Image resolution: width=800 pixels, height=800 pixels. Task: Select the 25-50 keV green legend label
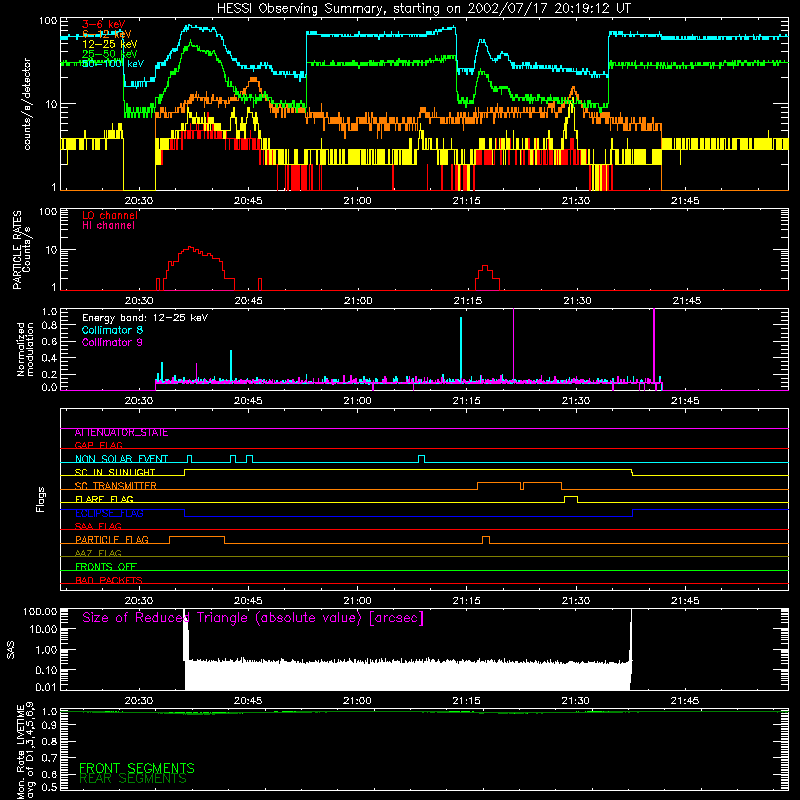pos(109,54)
